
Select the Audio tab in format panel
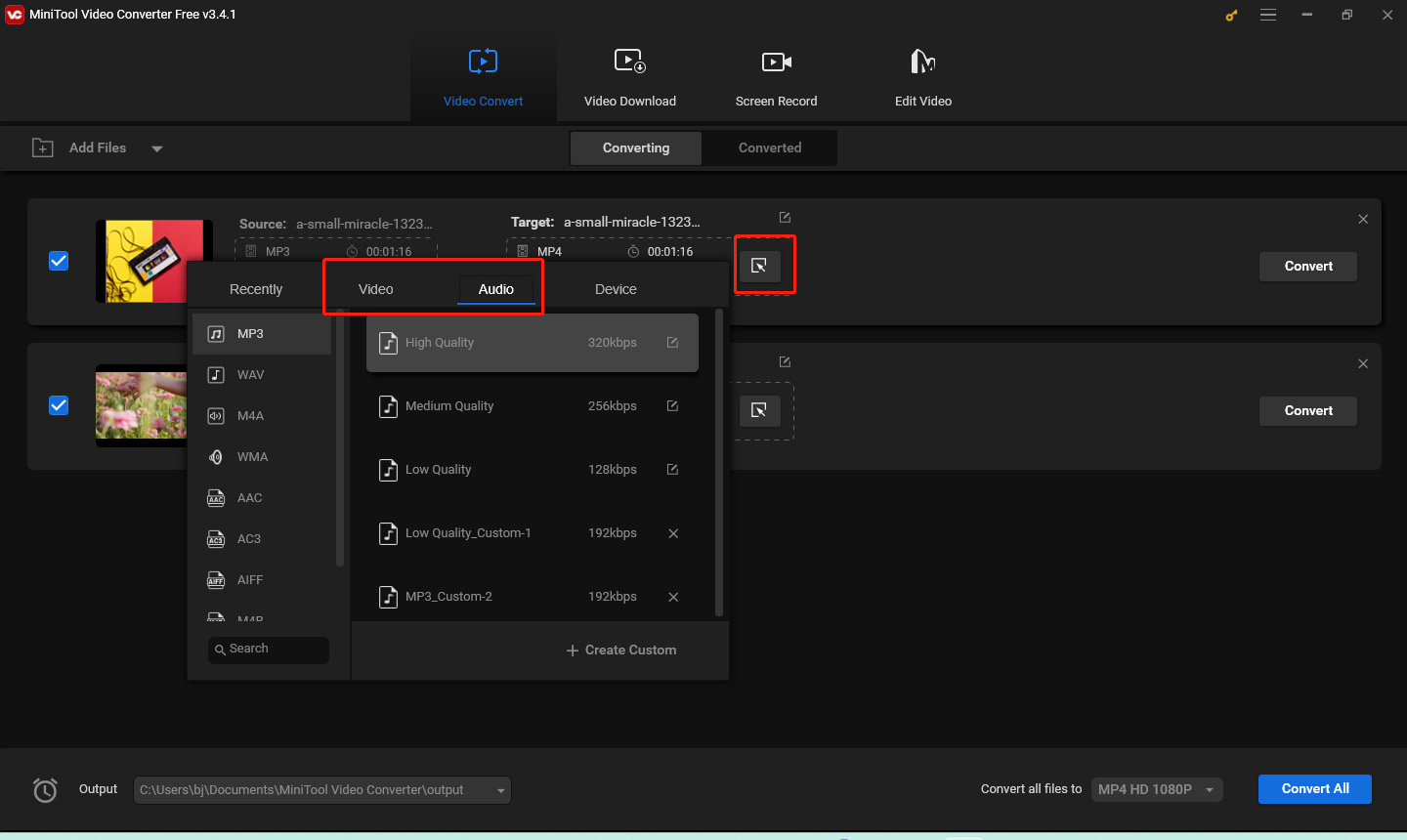point(496,289)
